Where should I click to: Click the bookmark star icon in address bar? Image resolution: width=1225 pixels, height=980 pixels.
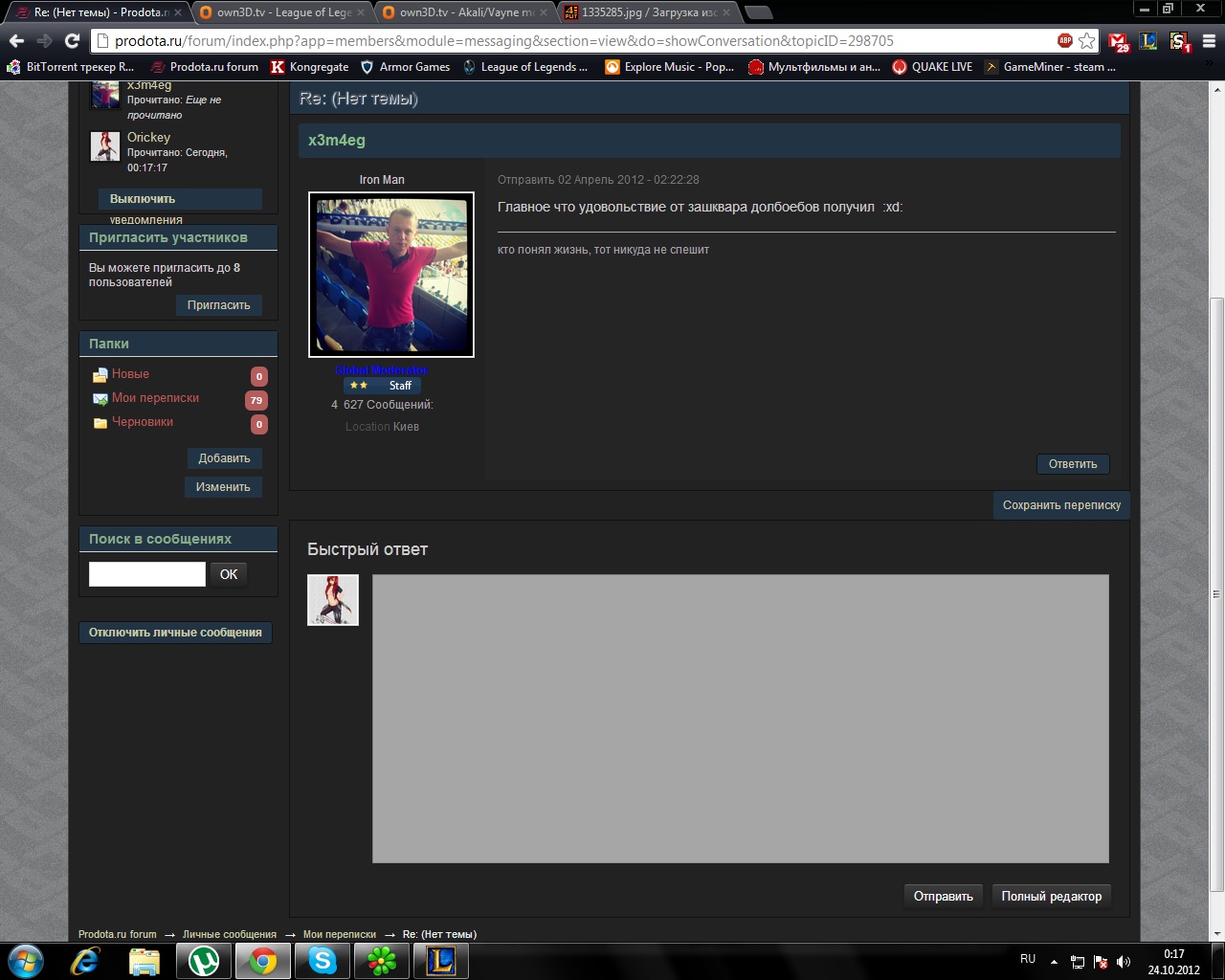pos(1086,41)
